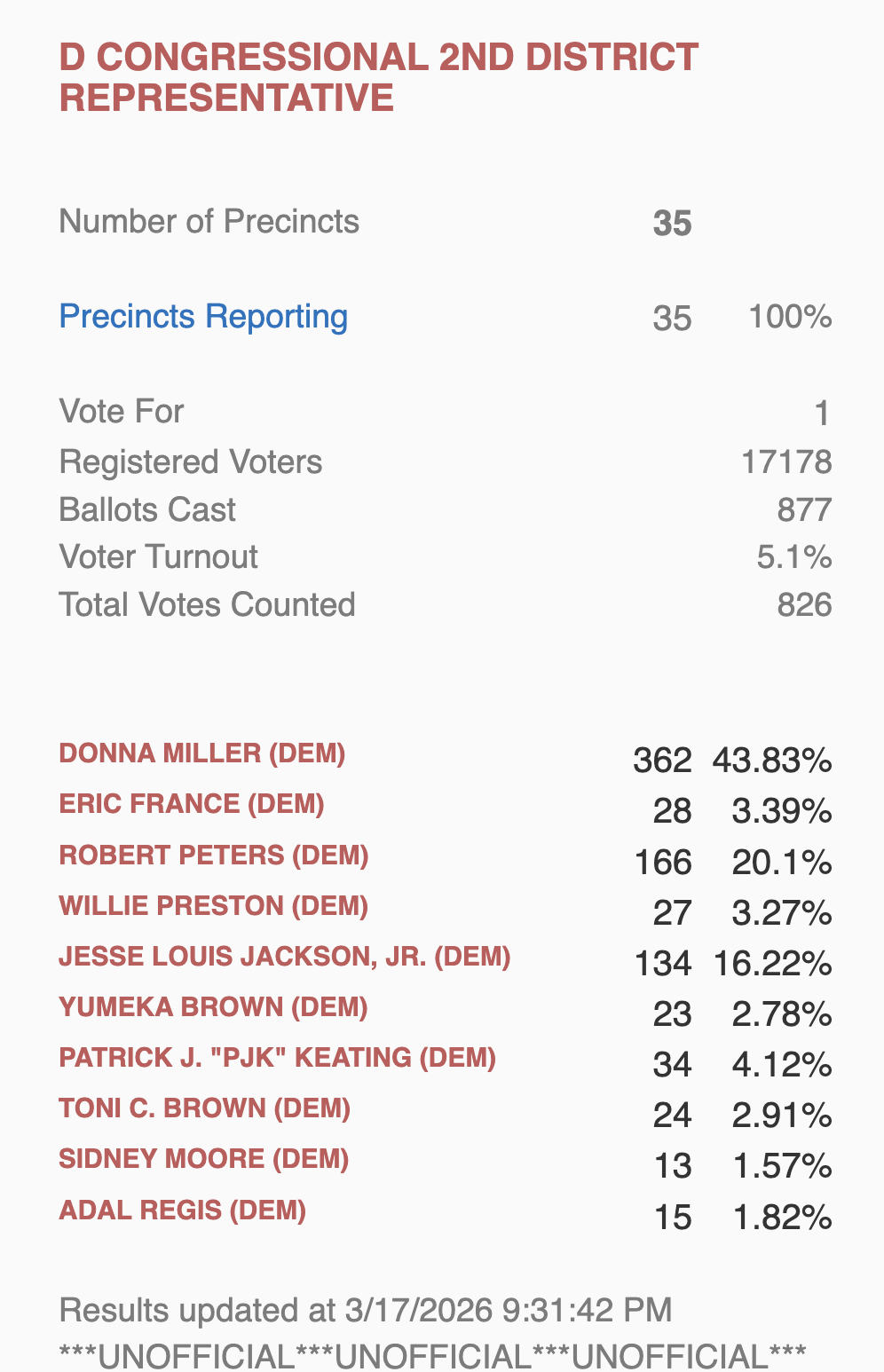Click the Registered Voters value 17178
Screen dimensions: 884x1372
tap(786, 462)
